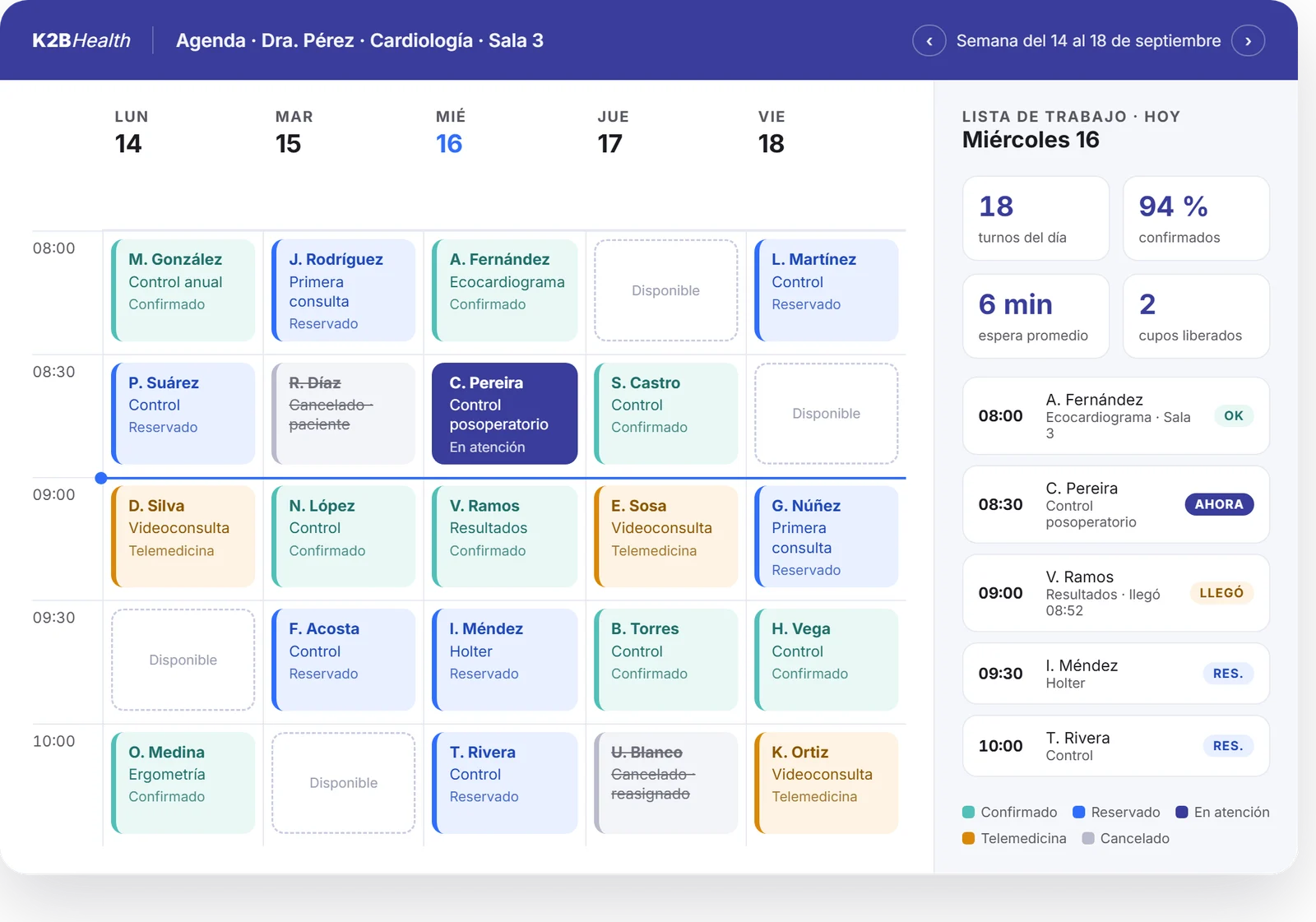Book the available Friday 08:30 slot

[826, 414]
